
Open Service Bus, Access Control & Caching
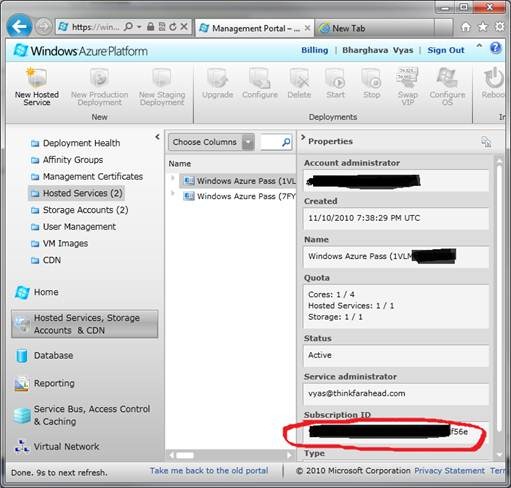coord(82,415)
